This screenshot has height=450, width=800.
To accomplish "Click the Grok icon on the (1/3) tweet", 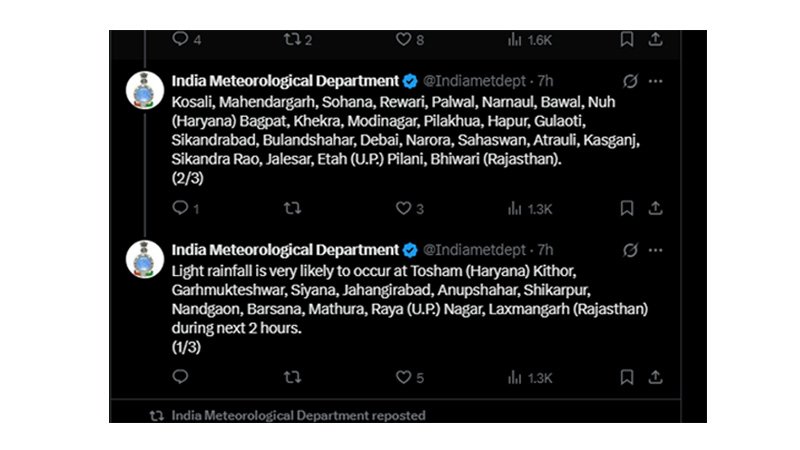I will pos(631,250).
